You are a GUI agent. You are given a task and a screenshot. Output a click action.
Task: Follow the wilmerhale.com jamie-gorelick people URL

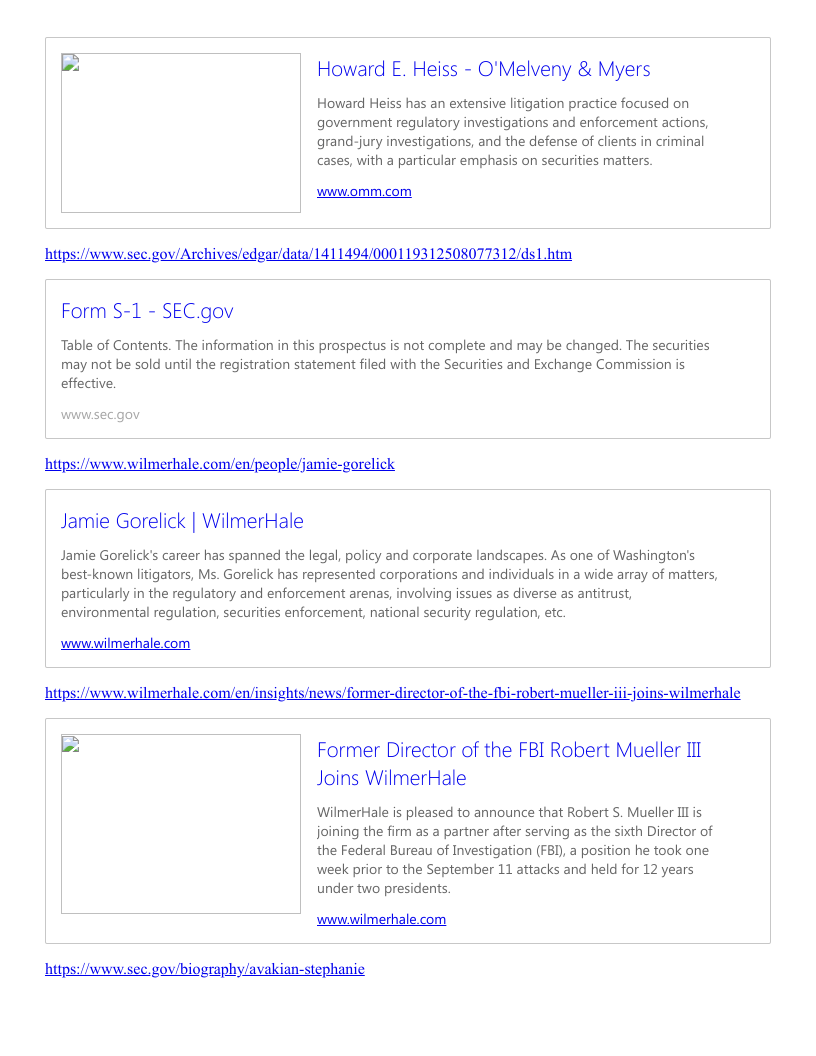point(220,464)
